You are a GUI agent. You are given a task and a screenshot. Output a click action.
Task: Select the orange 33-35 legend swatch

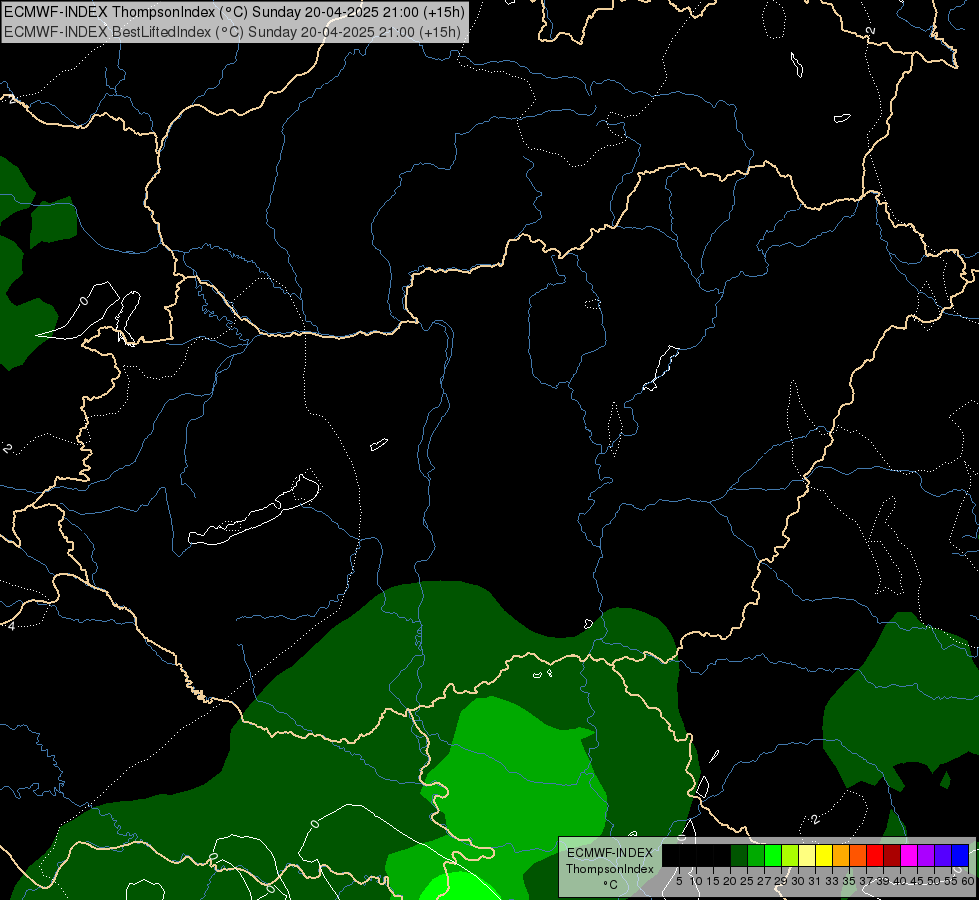pyautogui.click(x=842, y=855)
